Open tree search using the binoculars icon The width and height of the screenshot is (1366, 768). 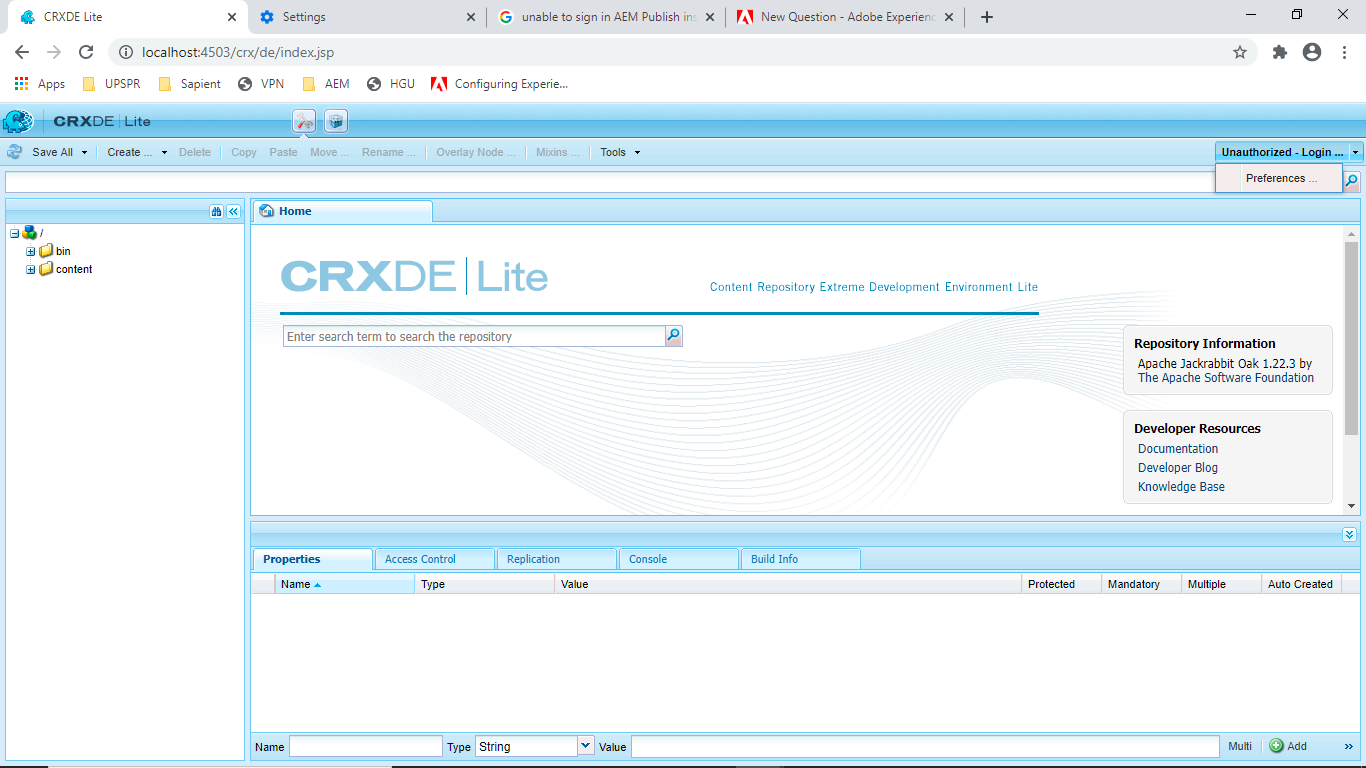click(216, 211)
